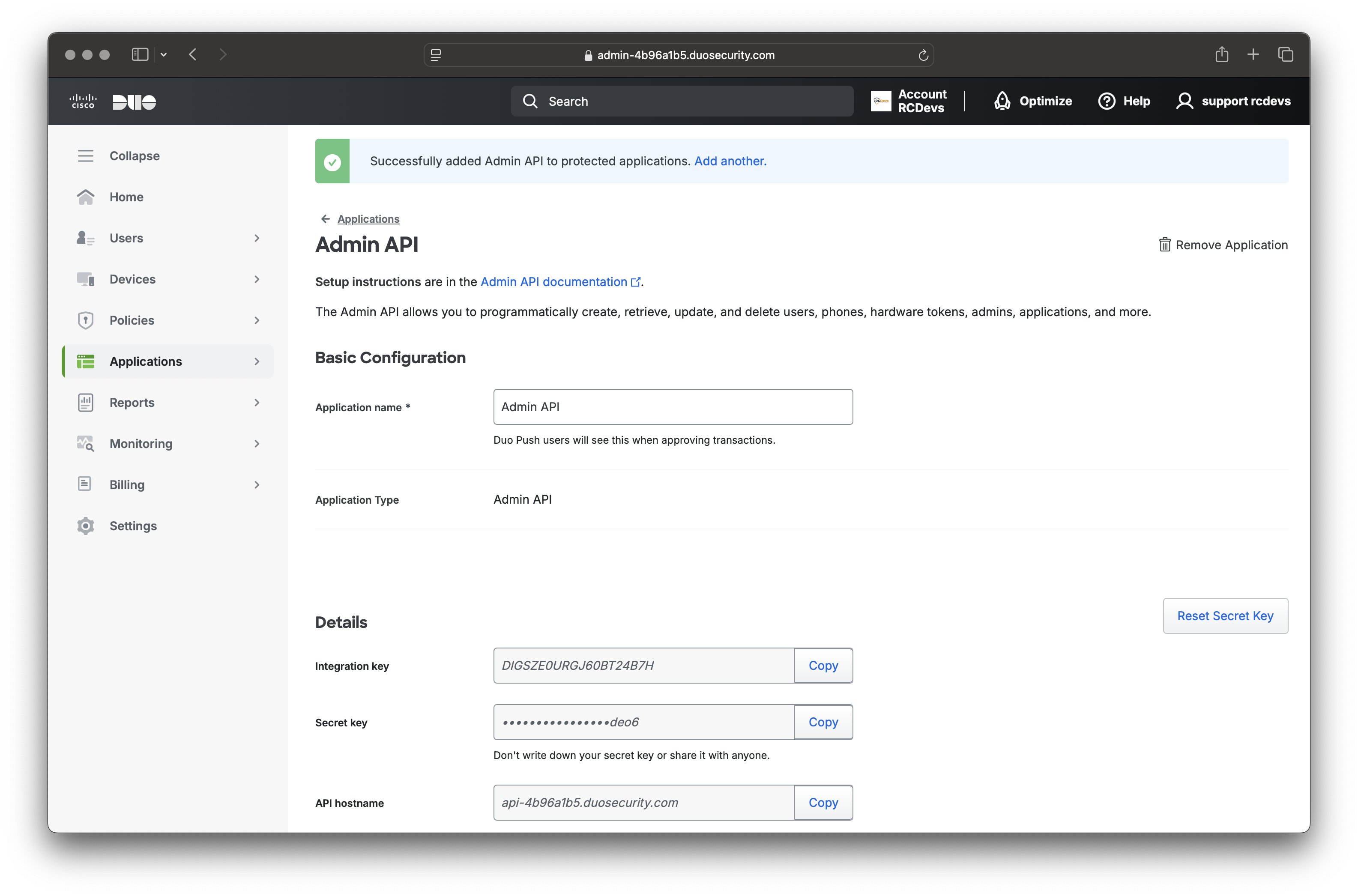1358x896 pixels.
Task: Expand the Policies submenu chevron
Action: pos(257,320)
